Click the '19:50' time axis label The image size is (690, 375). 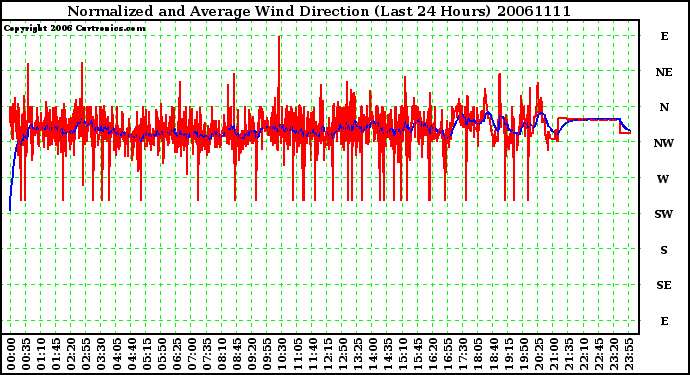pos(523,354)
